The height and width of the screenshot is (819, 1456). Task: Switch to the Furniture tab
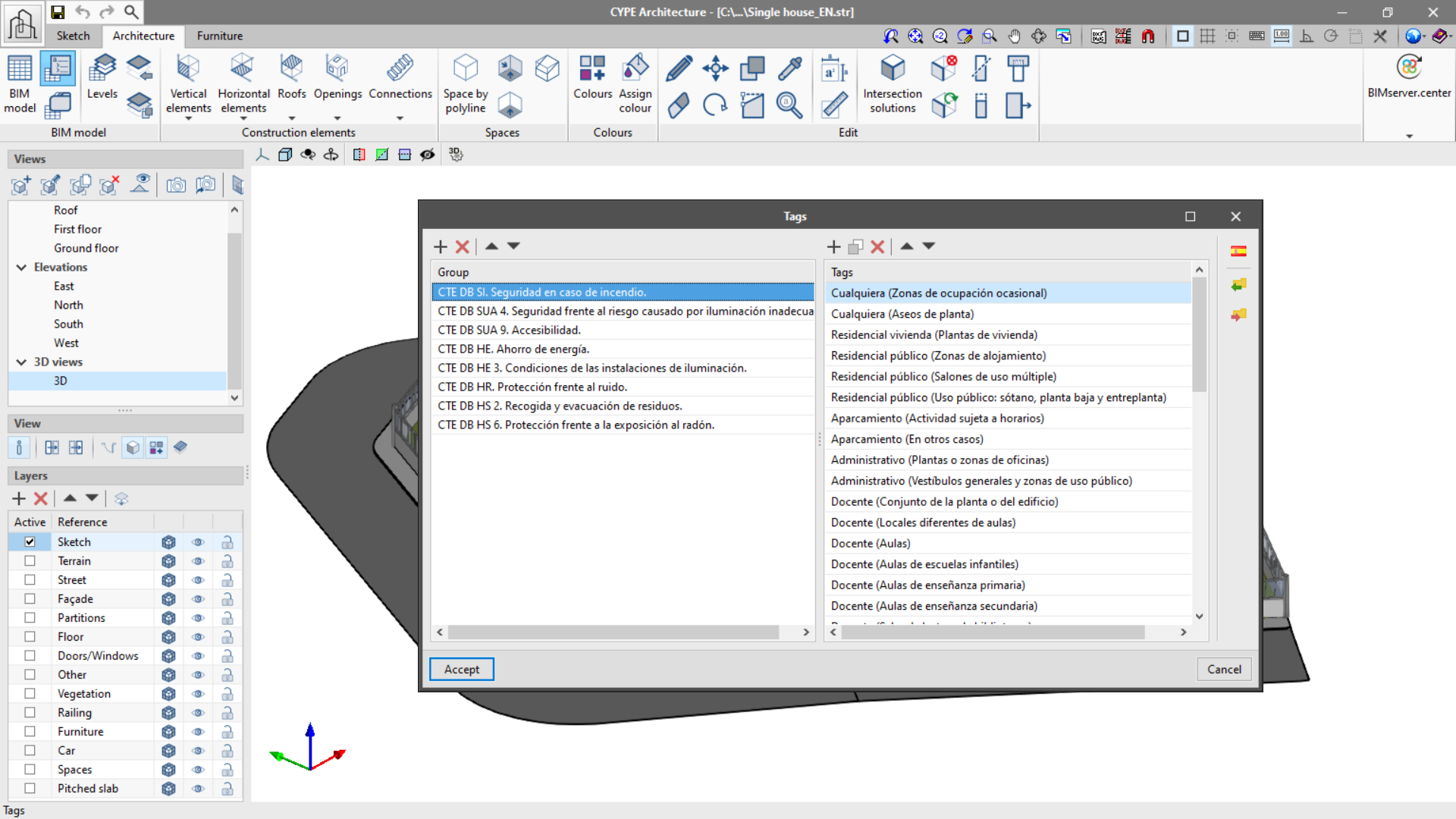click(220, 36)
